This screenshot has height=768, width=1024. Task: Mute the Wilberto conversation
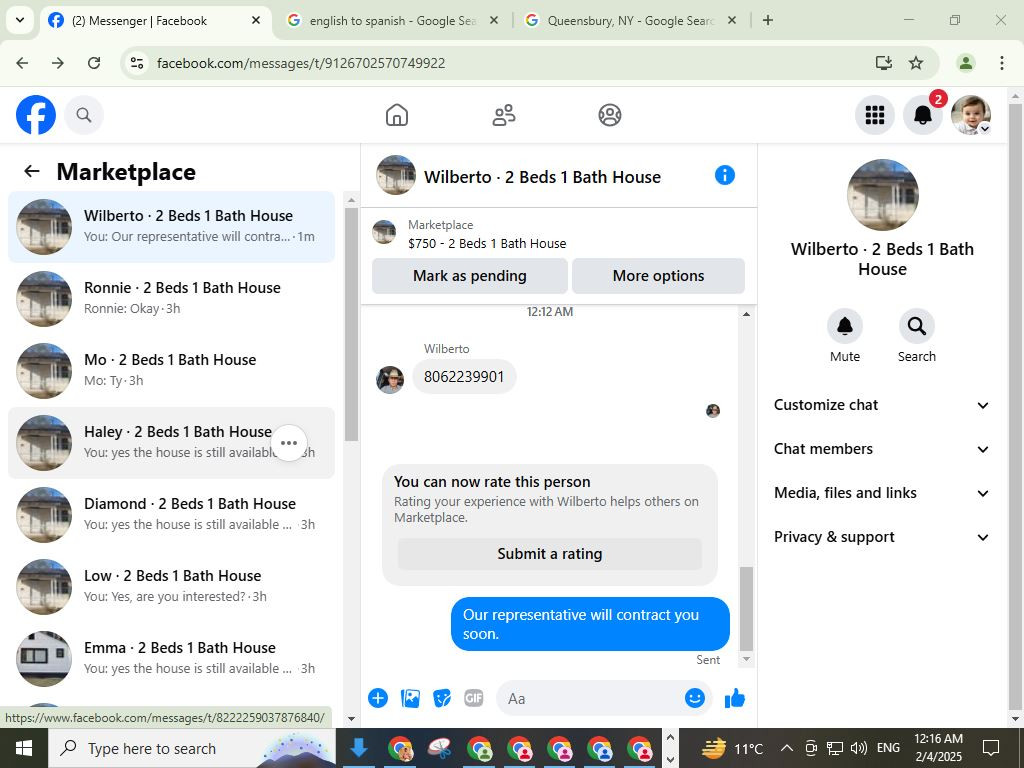(844, 326)
